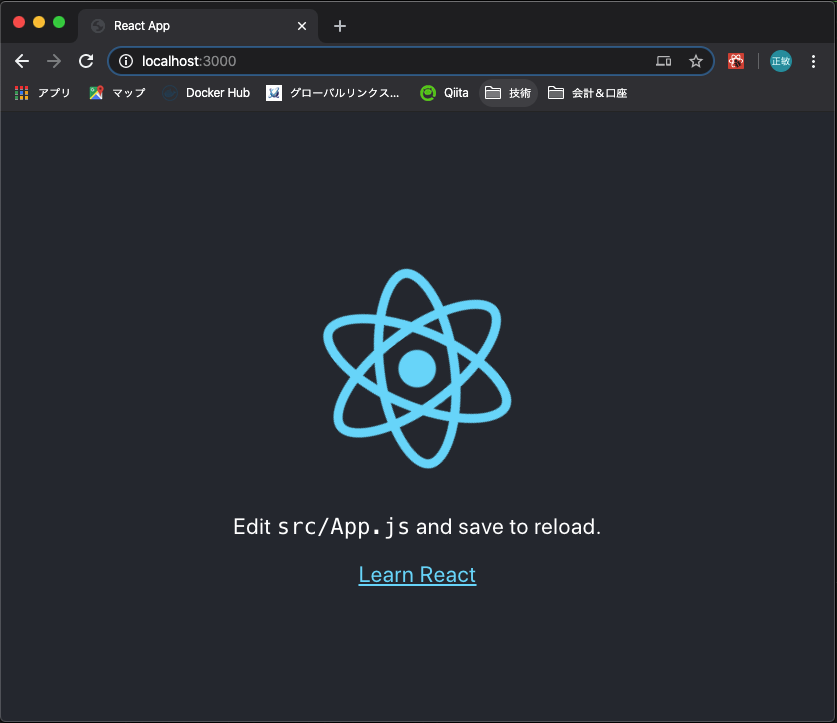This screenshot has width=837, height=723.
Task: Bookmark this page with the star icon
Action: pyautogui.click(x=696, y=61)
